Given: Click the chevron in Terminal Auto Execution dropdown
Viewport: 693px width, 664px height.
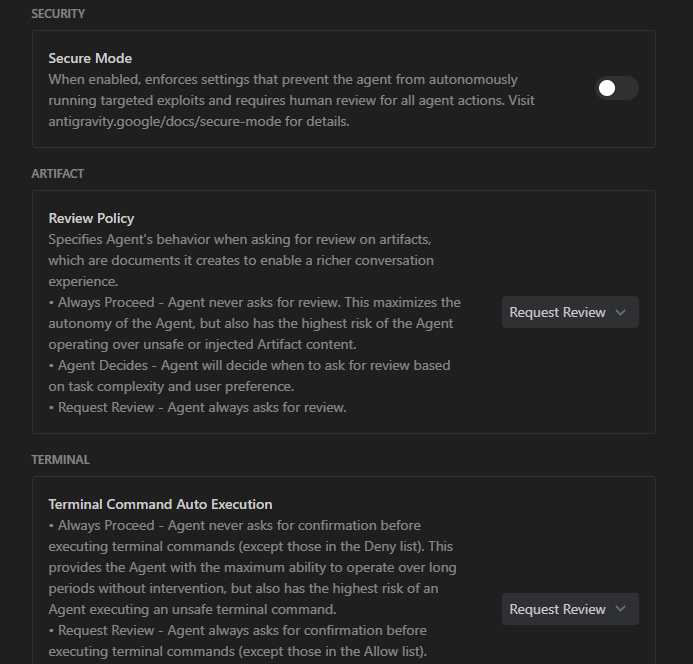Looking at the screenshot, I should (x=621, y=609).
